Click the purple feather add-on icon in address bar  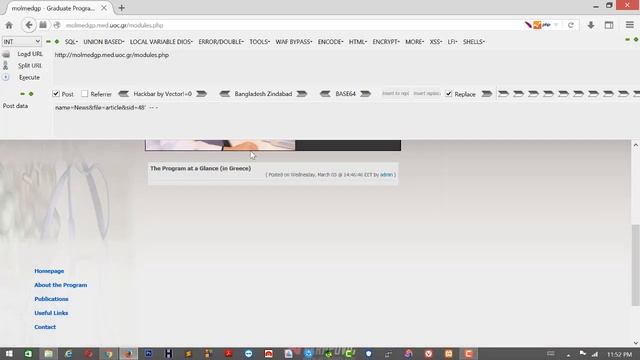click(x=528, y=25)
